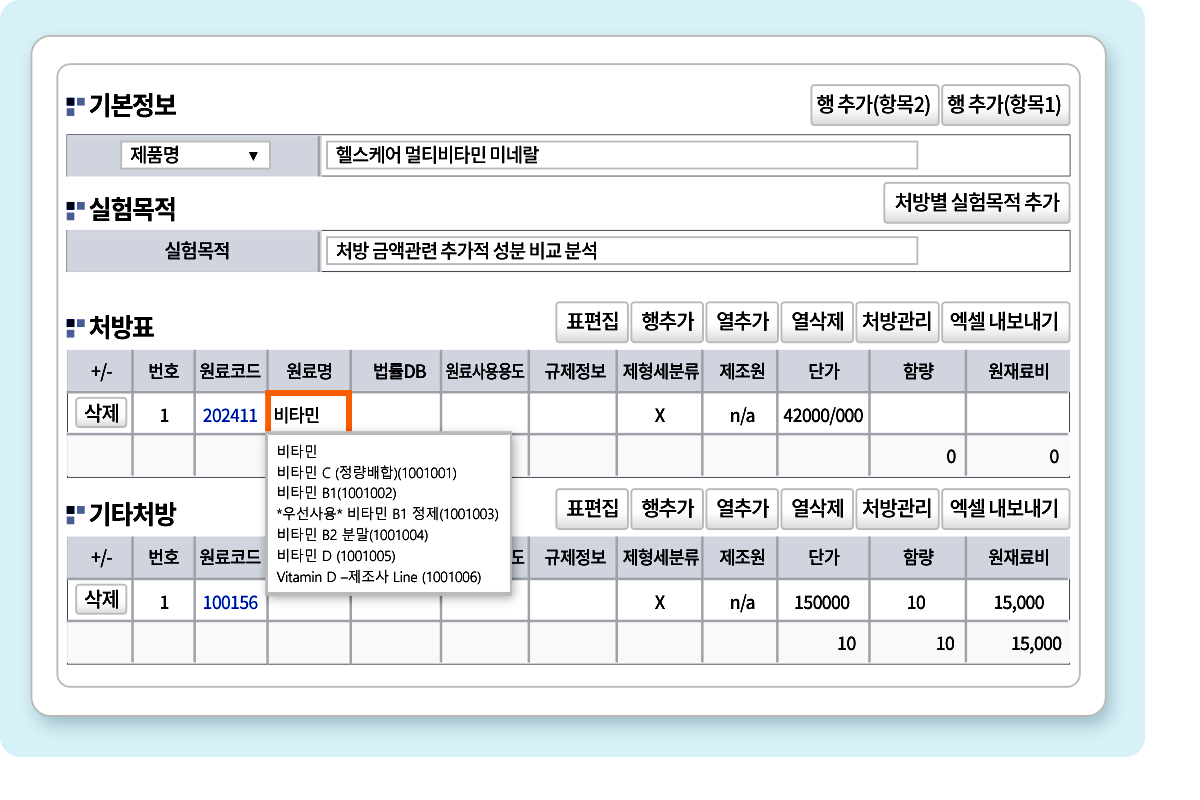Viewport: 1200px width, 800px height.
Task: Open the 제품명 dropdown selector
Action: [x=194, y=155]
